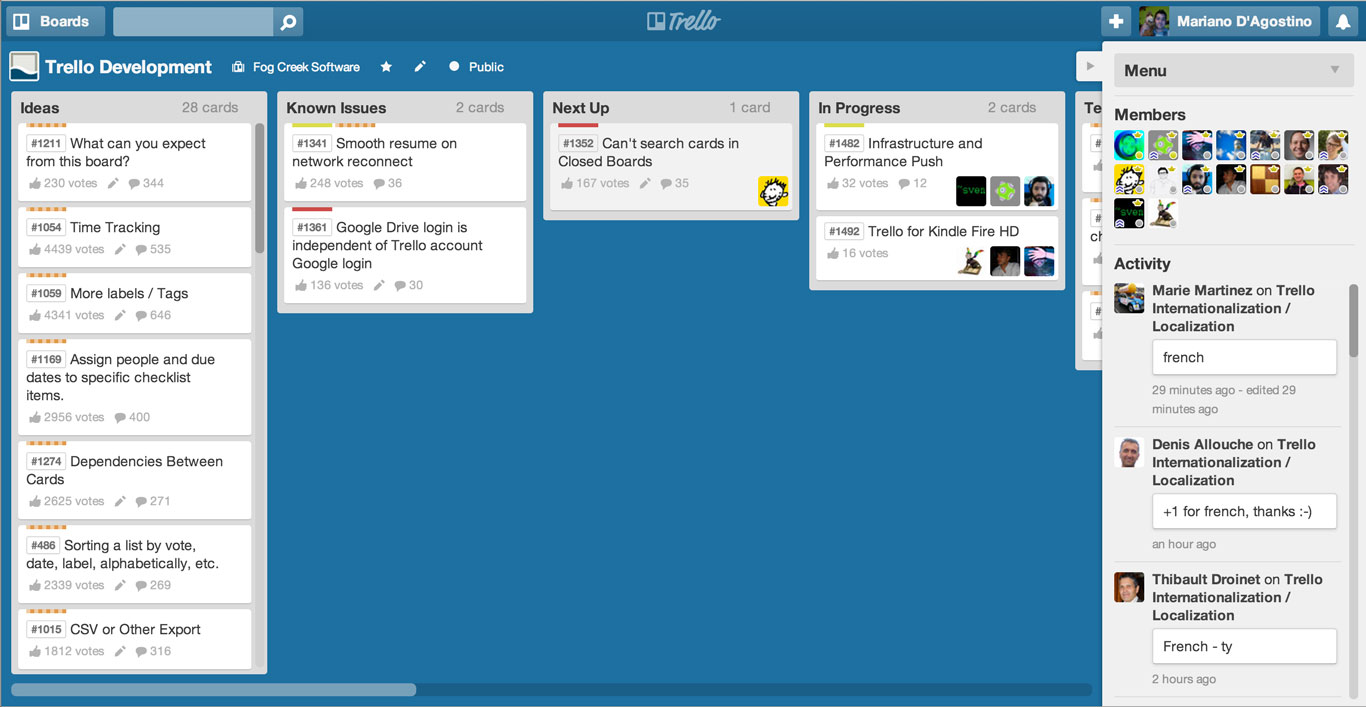Toggle the board star icon
Screen dimensions: 1366x707
tap(386, 67)
